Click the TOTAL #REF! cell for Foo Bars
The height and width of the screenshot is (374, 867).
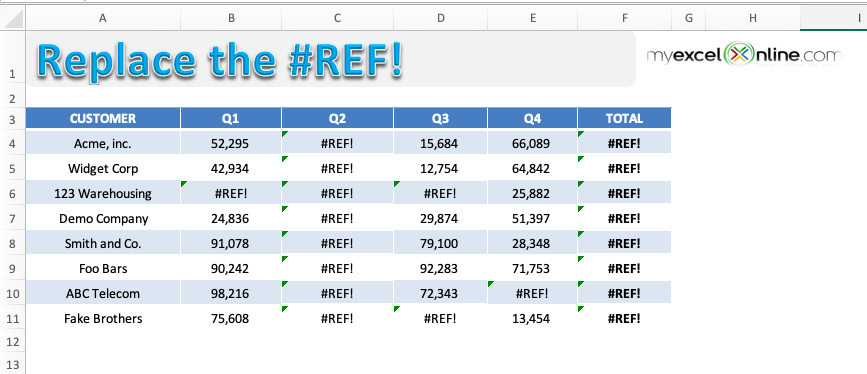[x=624, y=268]
